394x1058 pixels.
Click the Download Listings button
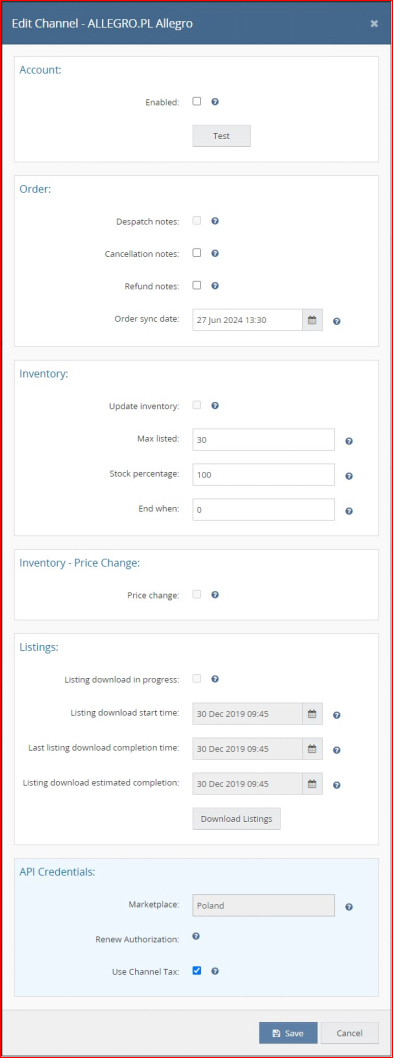(x=236, y=818)
